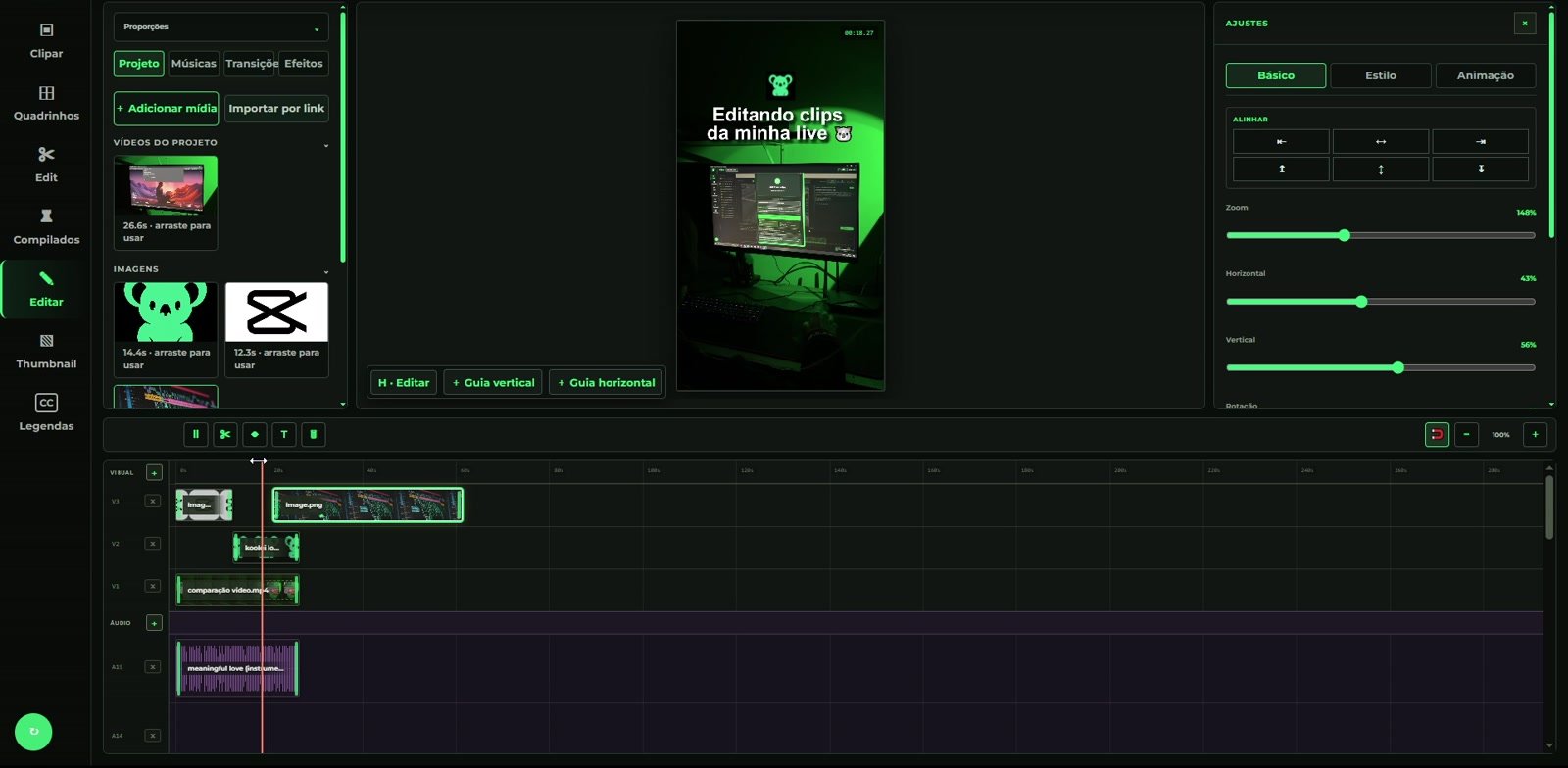Switch to the Músicas tab
The width and height of the screenshot is (1568, 768).
click(193, 64)
